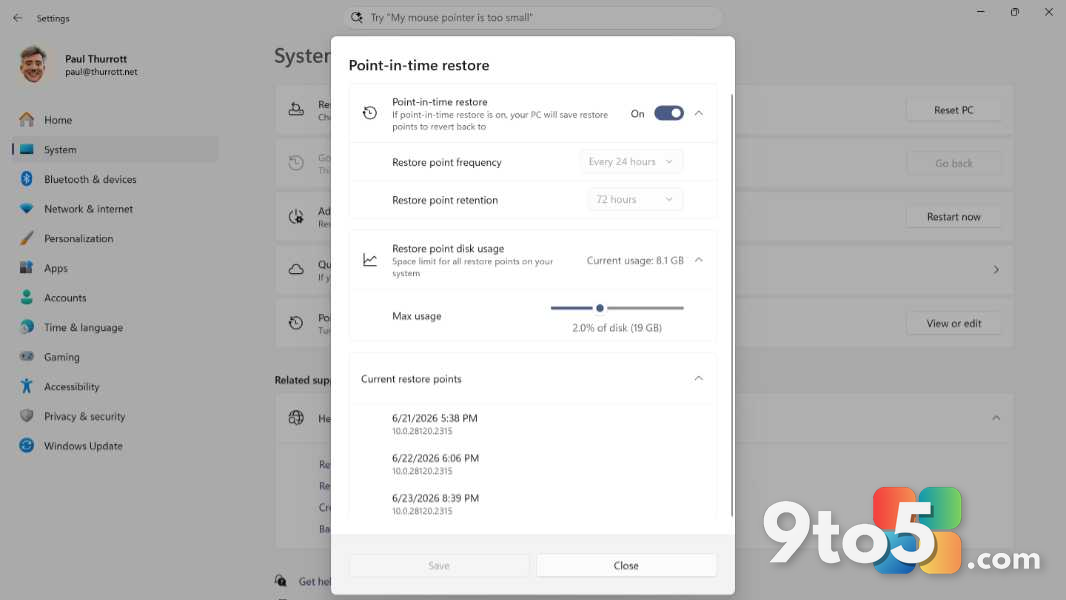Screen dimensions: 1066x600
Task: Close the Point-in-time restore dialog
Action: [626, 565]
